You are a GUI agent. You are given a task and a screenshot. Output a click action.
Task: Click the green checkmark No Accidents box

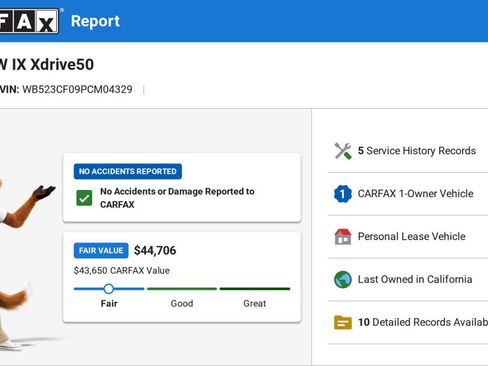[84, 198]
